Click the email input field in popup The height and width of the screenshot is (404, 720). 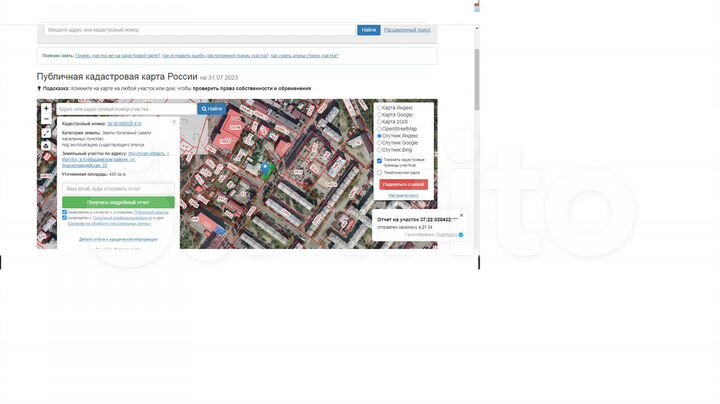click(x=118, y=188)
